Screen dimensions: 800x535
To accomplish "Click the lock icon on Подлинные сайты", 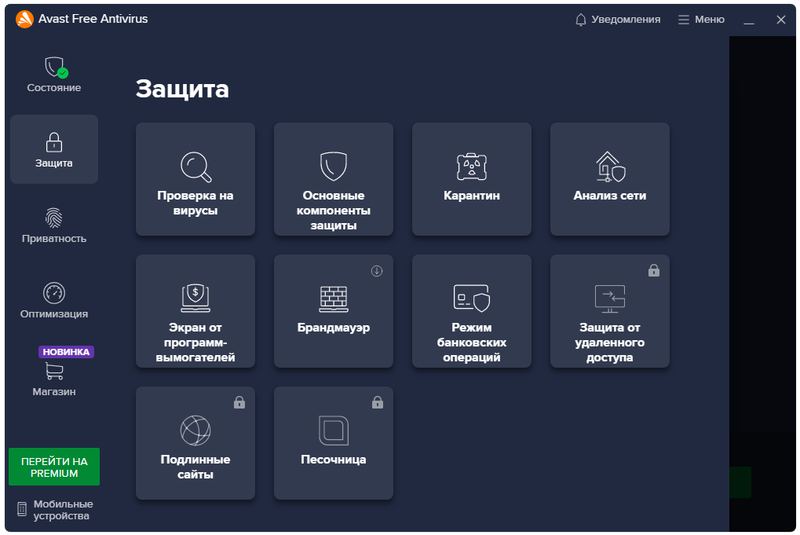I will [239, 402].
